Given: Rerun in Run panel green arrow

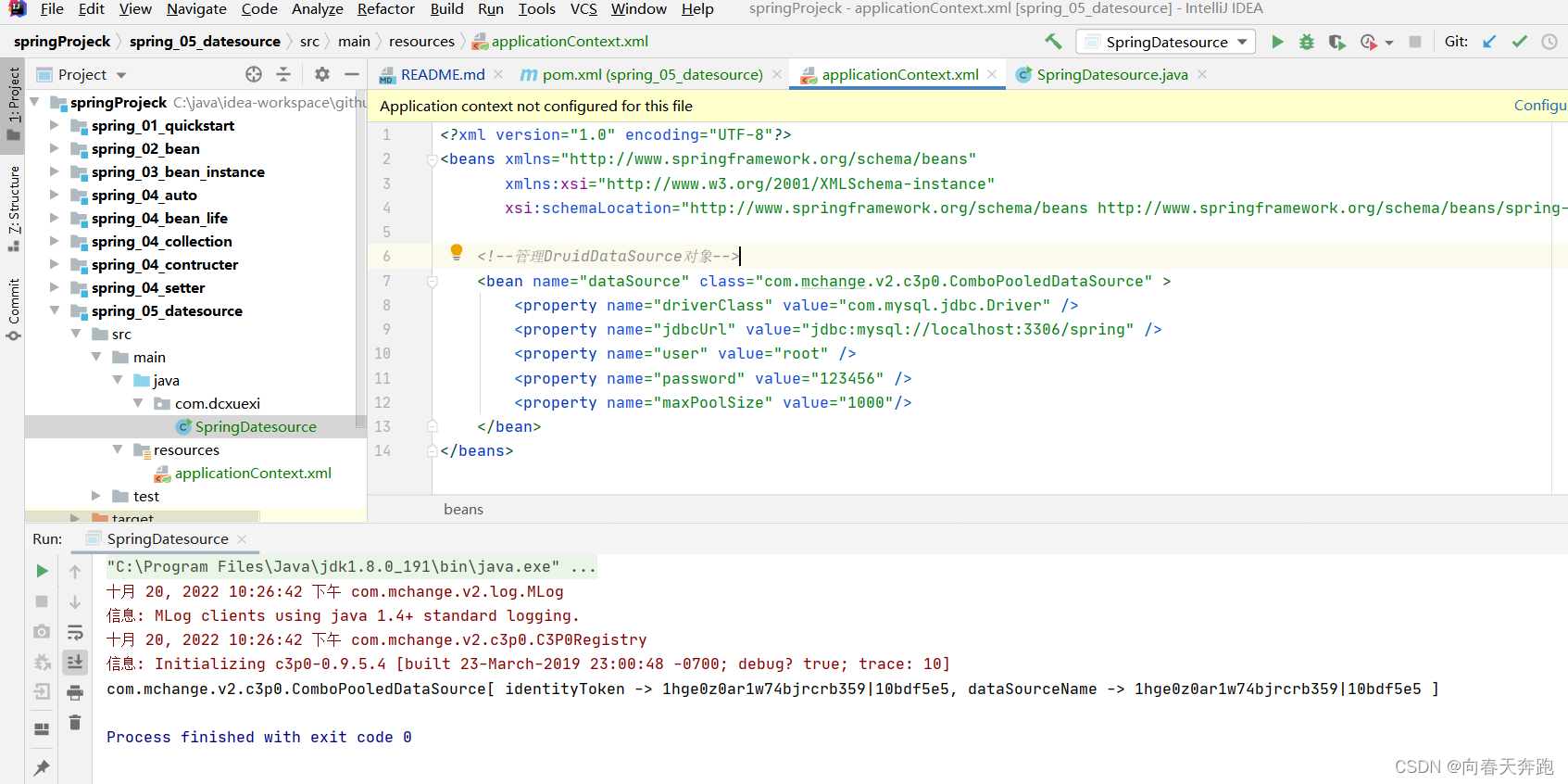Looking at the screenshot, I should click(42, 571).
